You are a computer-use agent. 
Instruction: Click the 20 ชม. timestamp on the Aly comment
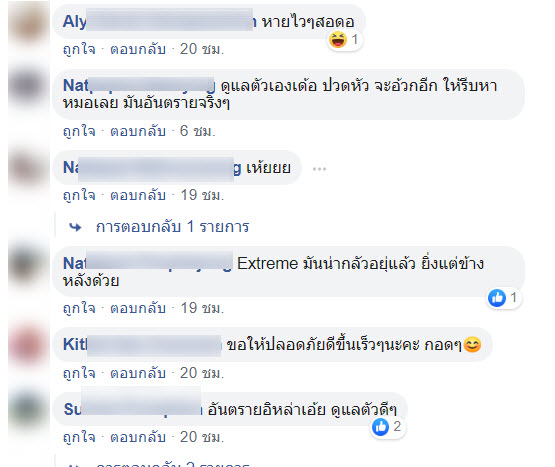tap(202, 49)
